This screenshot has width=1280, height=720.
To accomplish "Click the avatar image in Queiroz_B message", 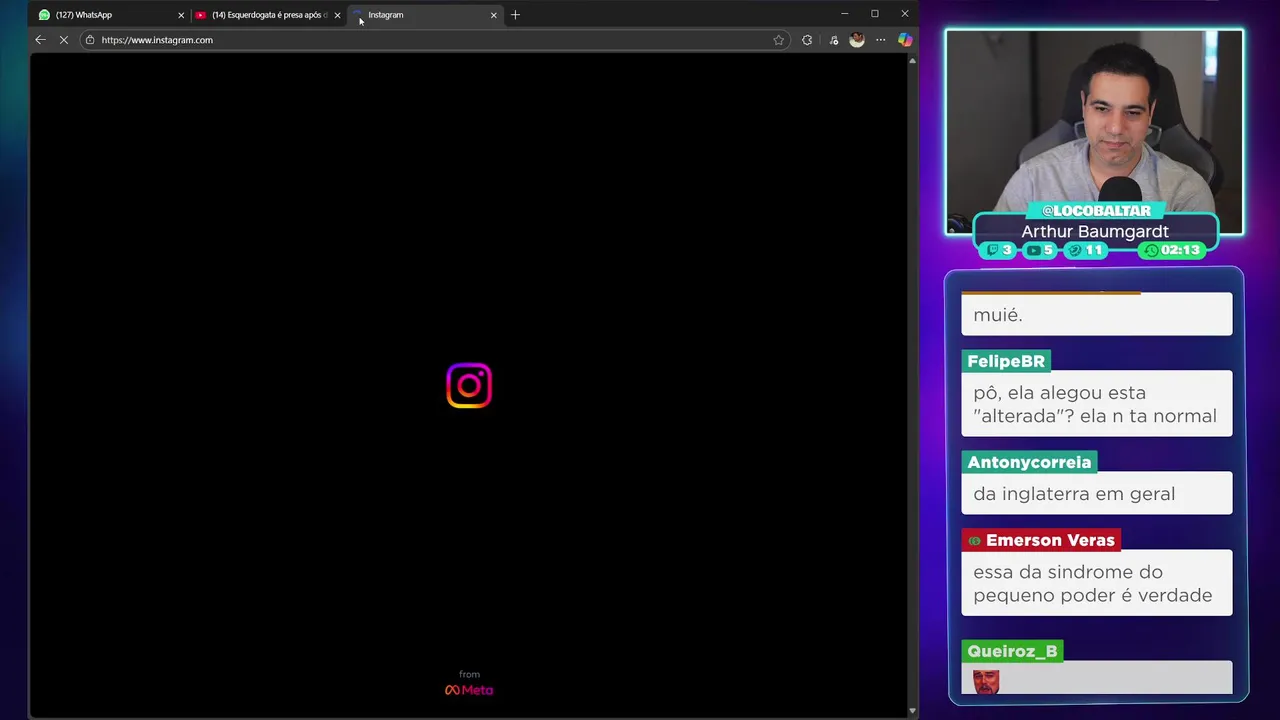I will (x=986, y=682).
